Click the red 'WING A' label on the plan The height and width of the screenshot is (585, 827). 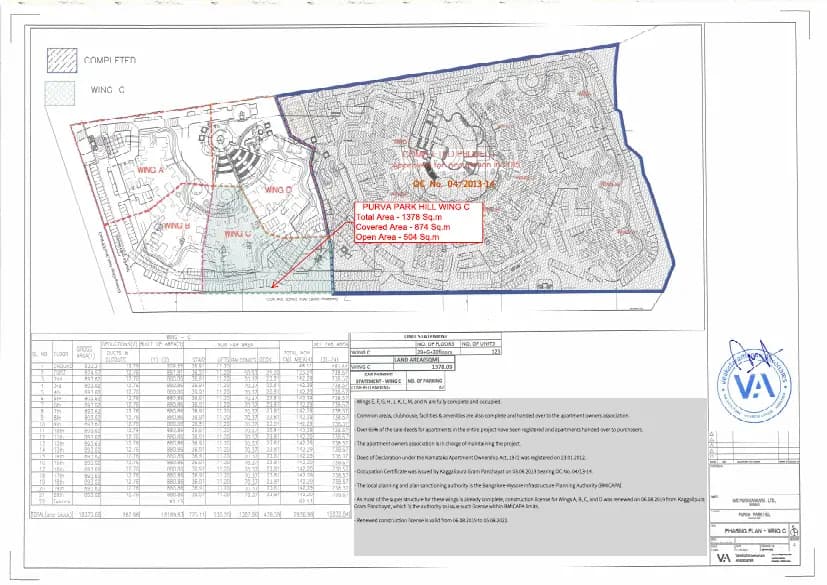tap(150, 170)
